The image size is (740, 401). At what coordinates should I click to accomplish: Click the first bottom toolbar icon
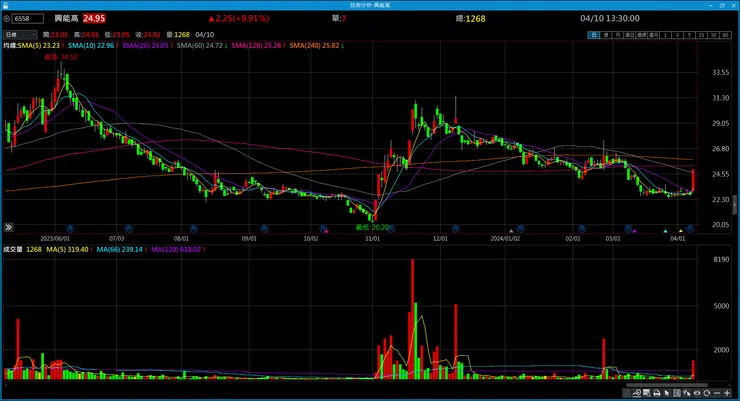tap(626, 393)
